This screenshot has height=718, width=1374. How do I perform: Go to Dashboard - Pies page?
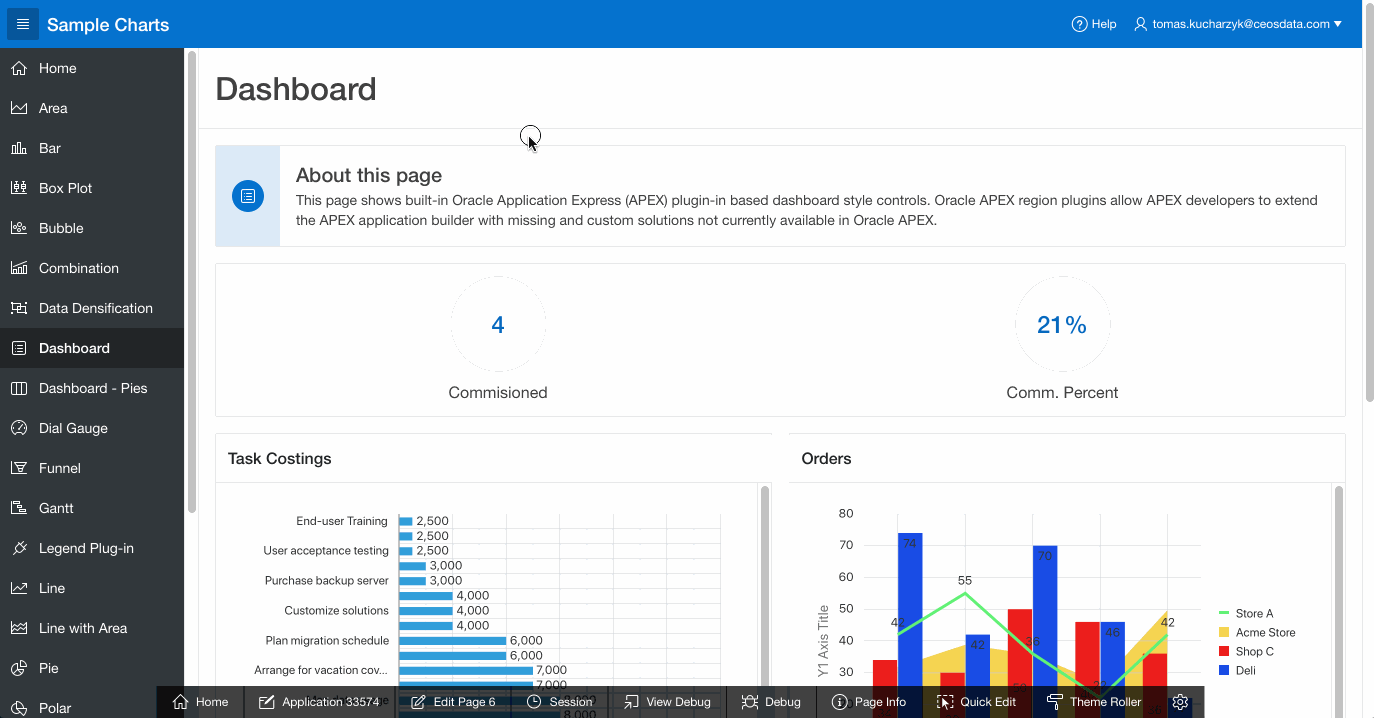coord(92,388)
